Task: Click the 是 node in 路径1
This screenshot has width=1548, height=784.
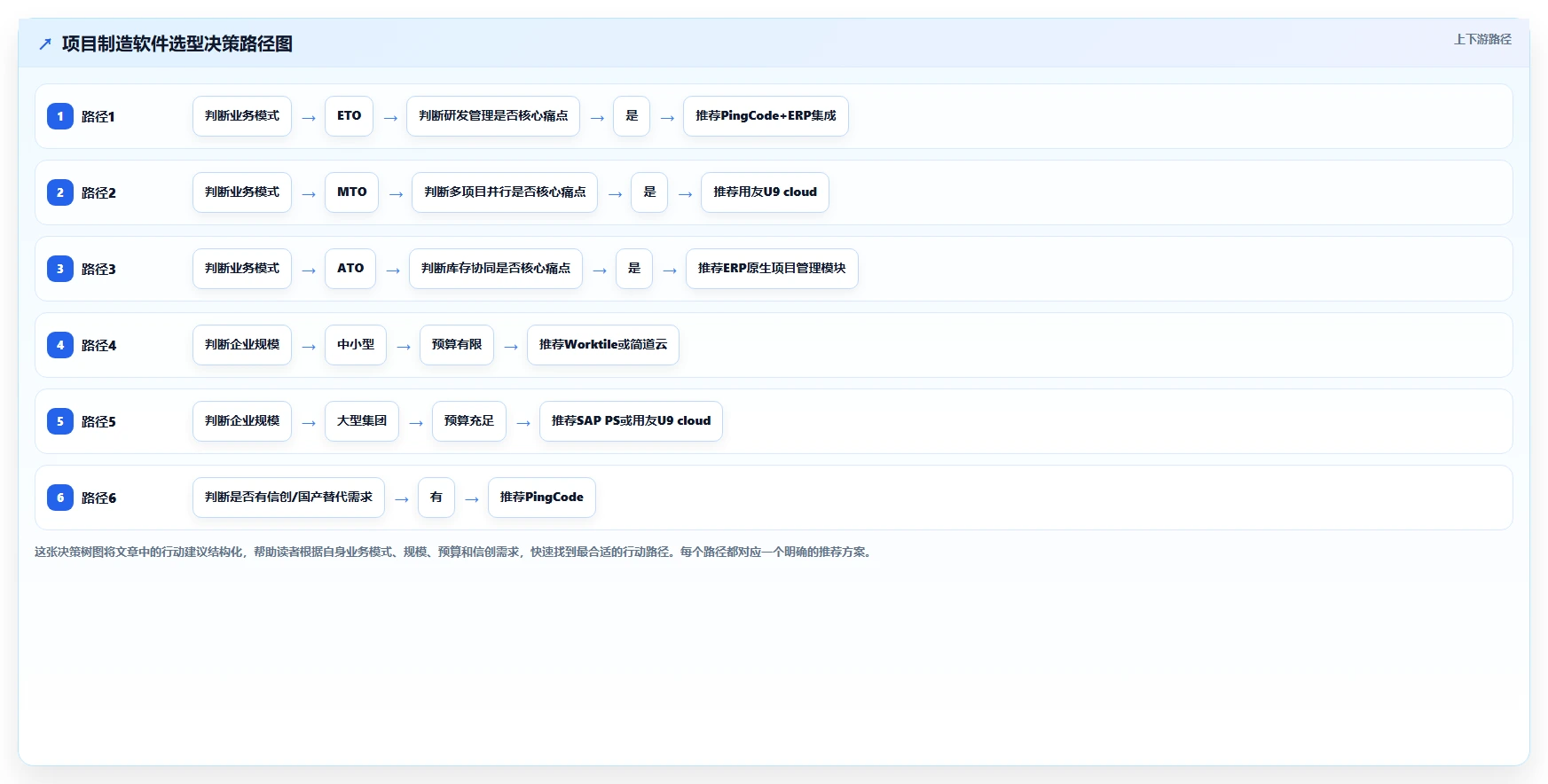Action: click(632, 116)
